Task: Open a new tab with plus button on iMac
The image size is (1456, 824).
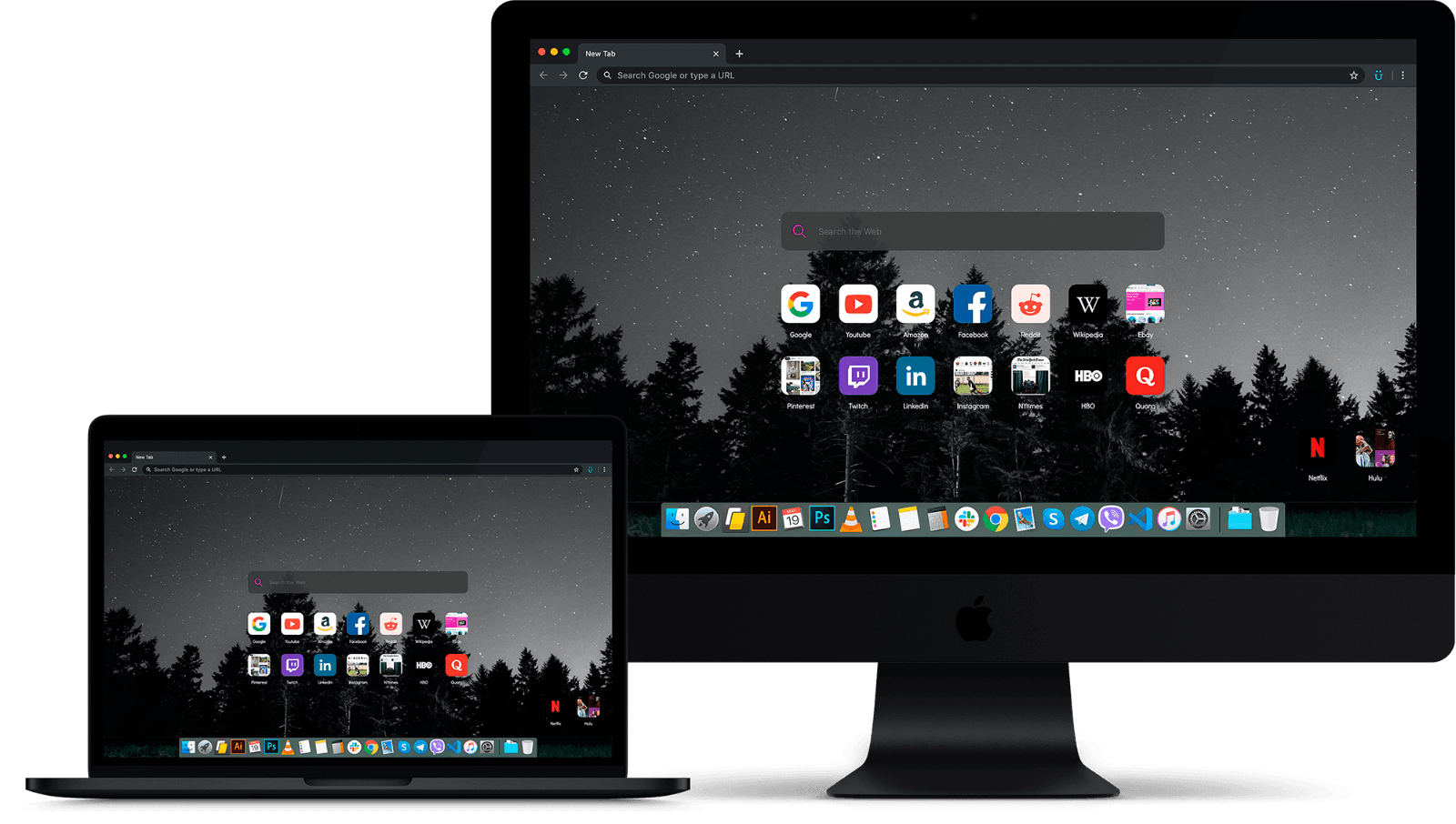Action: (739, 54)
